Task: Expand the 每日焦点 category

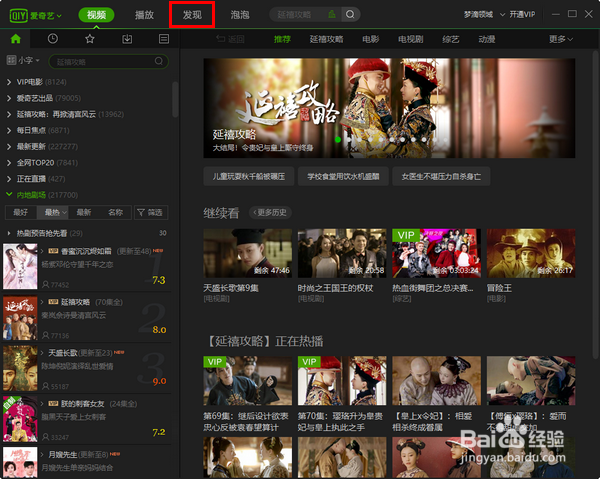Action: pyautogui.click(x=9, y=130)
